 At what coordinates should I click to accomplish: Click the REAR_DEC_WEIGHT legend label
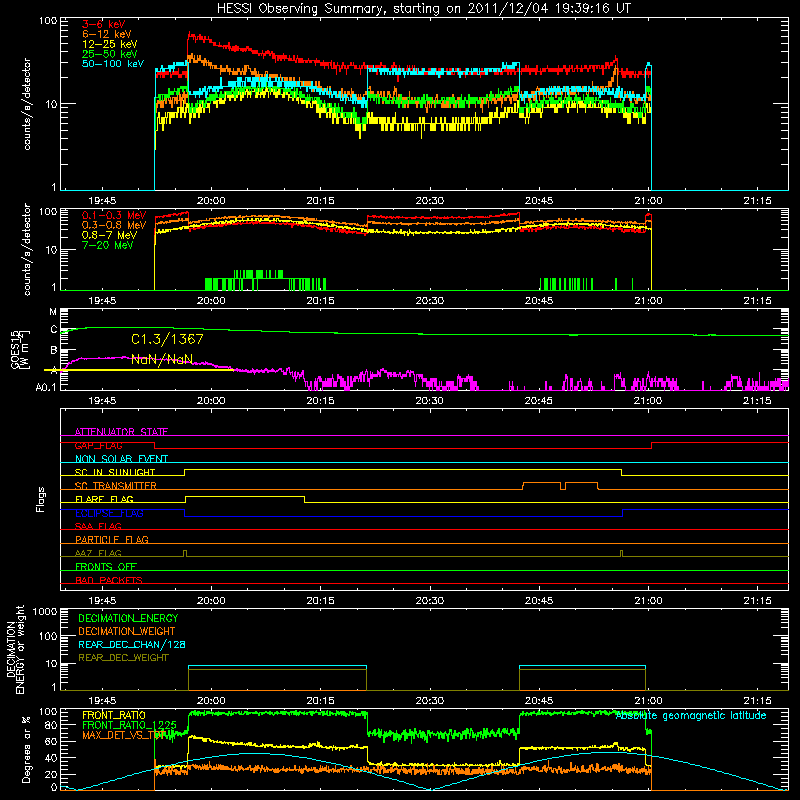123,658
